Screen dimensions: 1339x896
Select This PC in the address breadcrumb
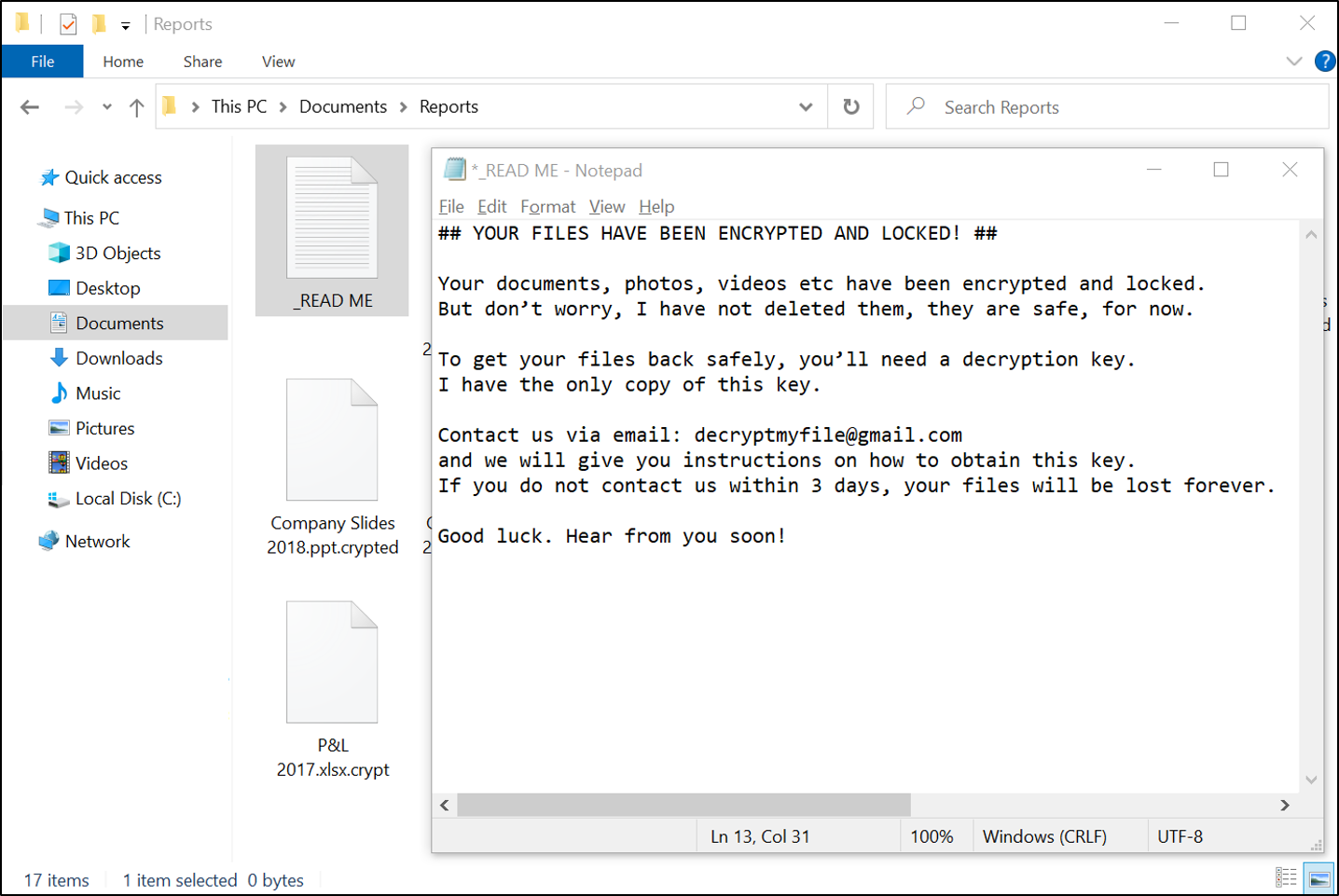point(239,106)
